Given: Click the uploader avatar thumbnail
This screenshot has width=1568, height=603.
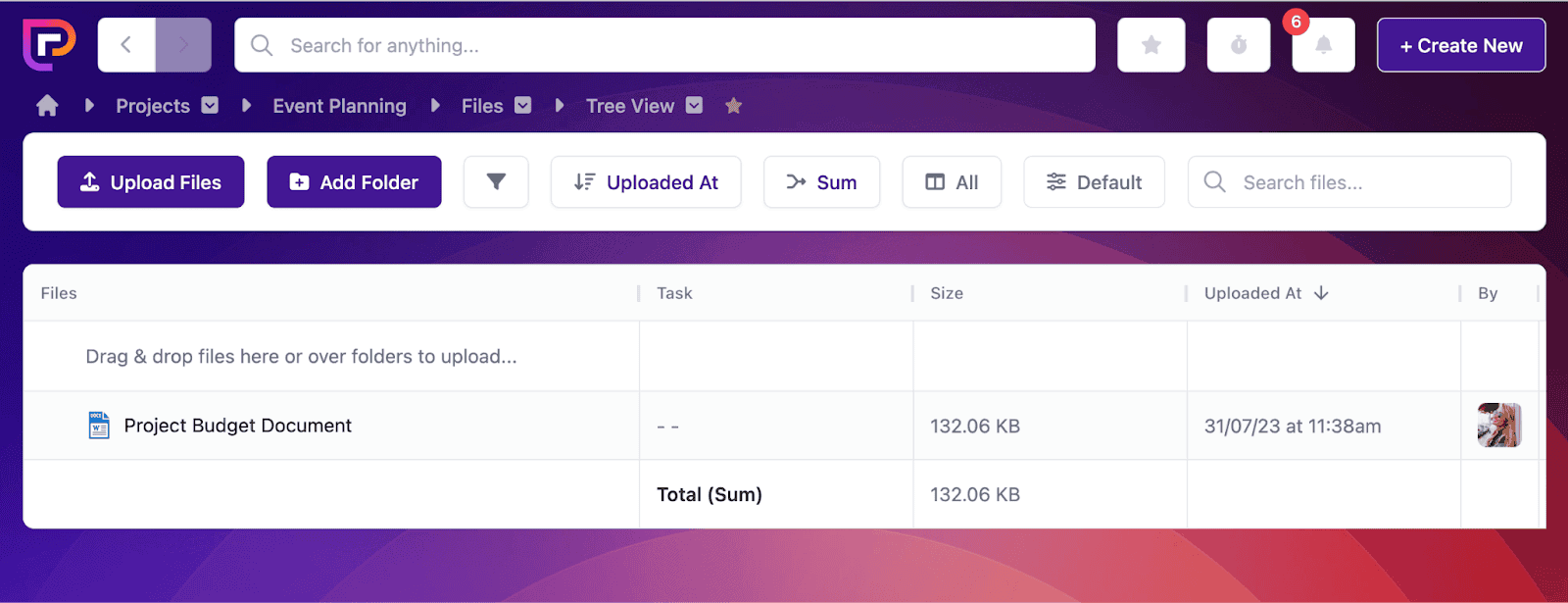Looking at the screenshot, I should pyautogui.click(x=1498, y=426).
